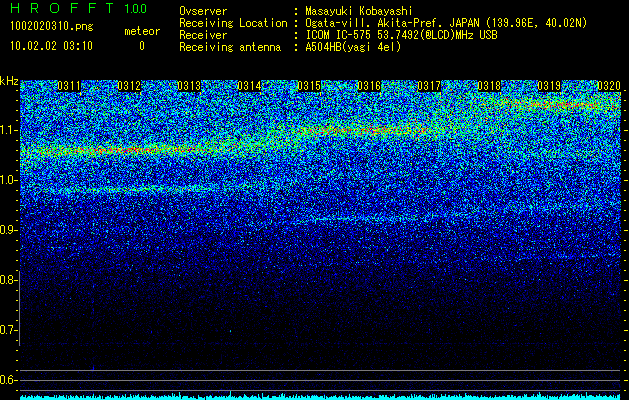Click the Receiver label
Viewport: 629px width, 400px height.
pyautogui.click(x=203, y=35)
